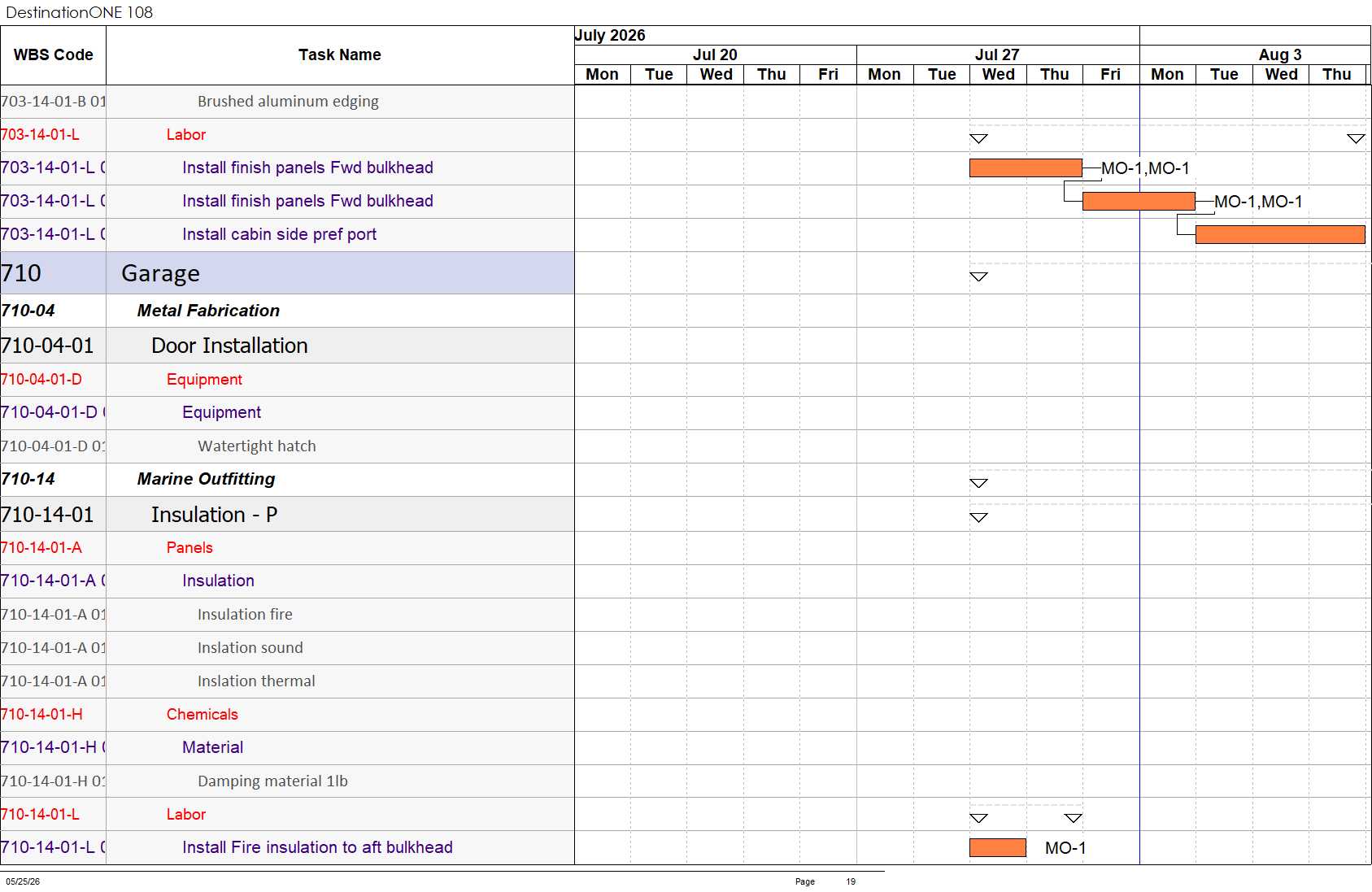The height and width of the screenshot is (892, 1372).
Task: Click the orange bar for Install Fire insulation
Action: tap(998, 847)
